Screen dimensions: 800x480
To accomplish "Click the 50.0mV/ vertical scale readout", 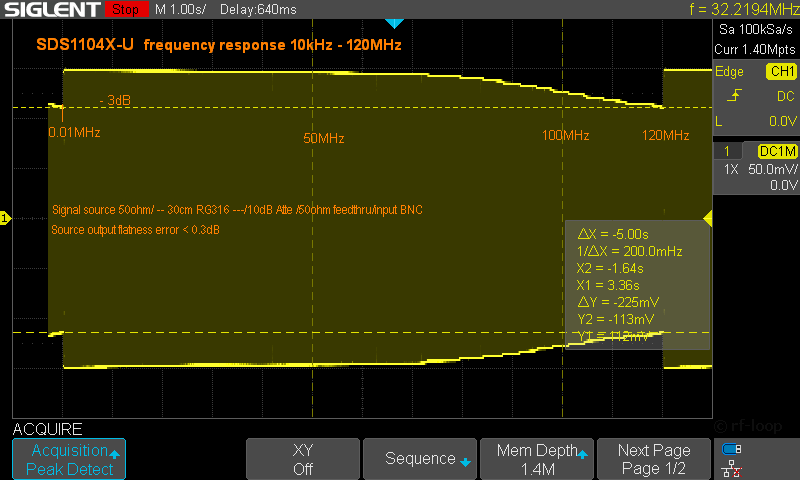I will [x=772, y=169].
